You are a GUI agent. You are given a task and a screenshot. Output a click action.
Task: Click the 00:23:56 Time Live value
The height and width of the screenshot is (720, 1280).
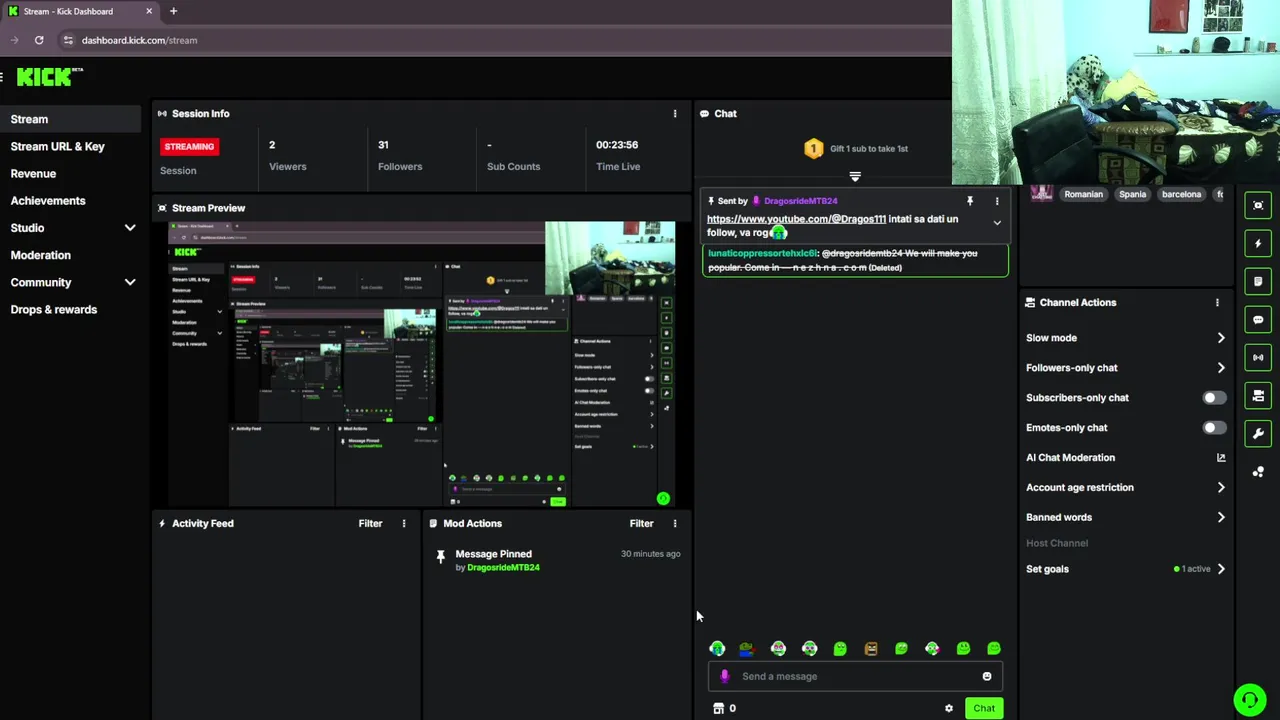pos(617,145)
